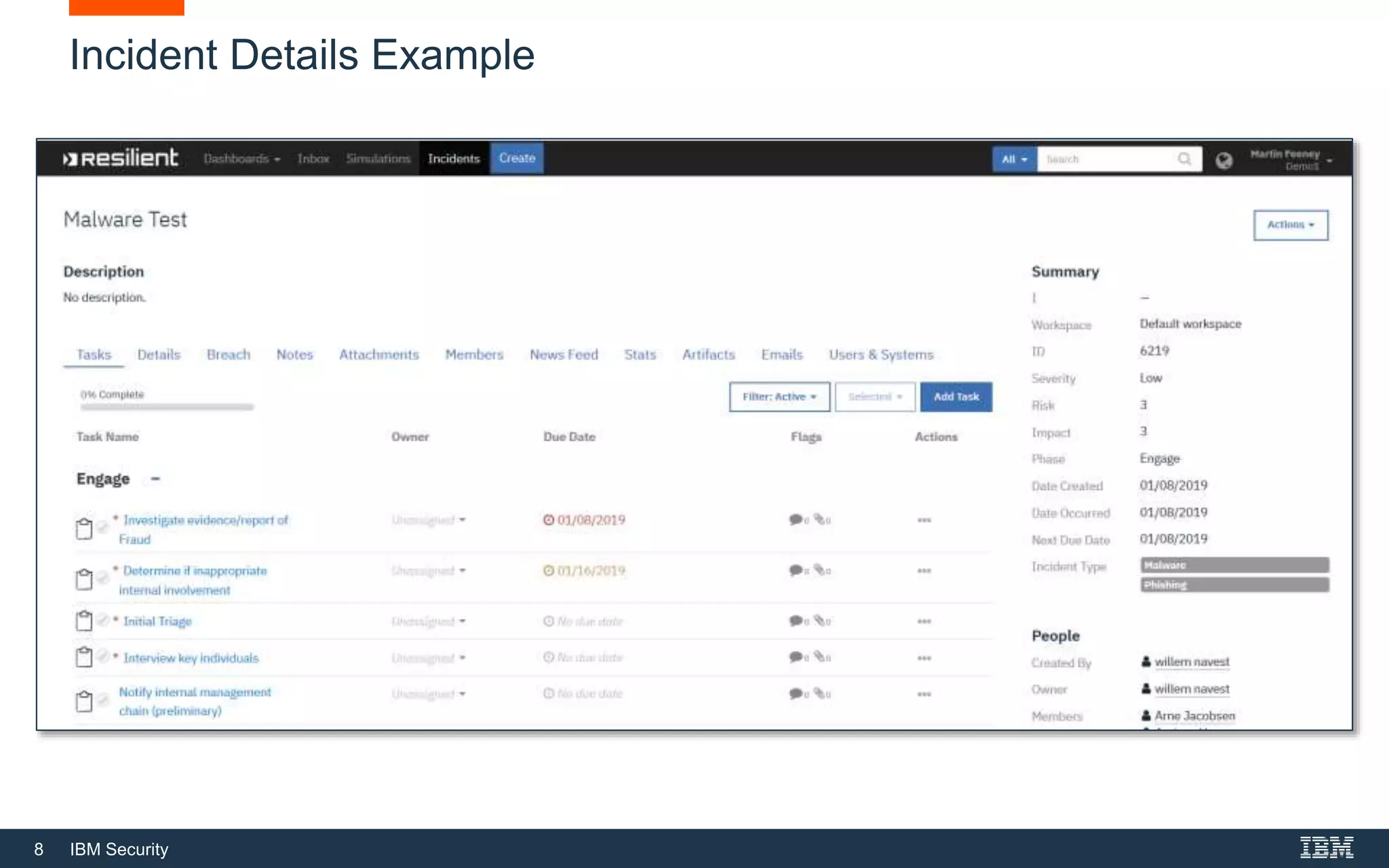
Task: Open comments for Determine if inappropriate task
Action: [799, 571]
